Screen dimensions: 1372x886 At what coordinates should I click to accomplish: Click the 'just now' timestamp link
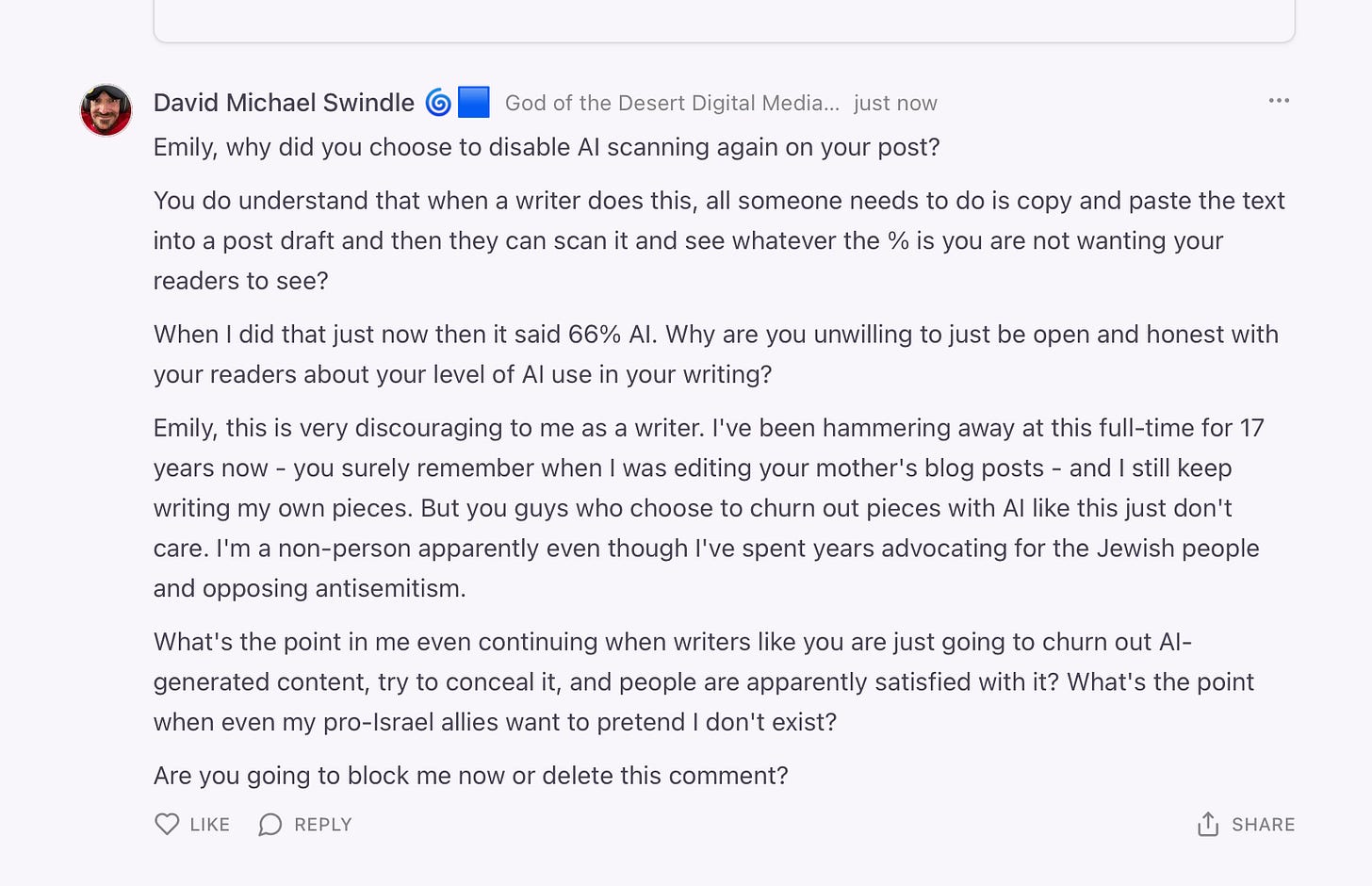click(x=895, y=103)
